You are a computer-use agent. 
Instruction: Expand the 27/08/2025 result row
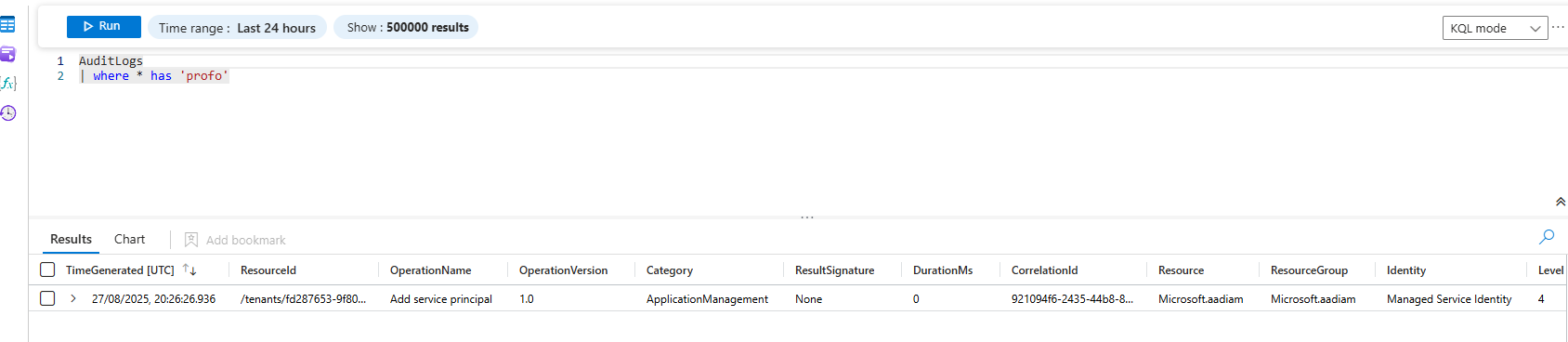(73, 298)
